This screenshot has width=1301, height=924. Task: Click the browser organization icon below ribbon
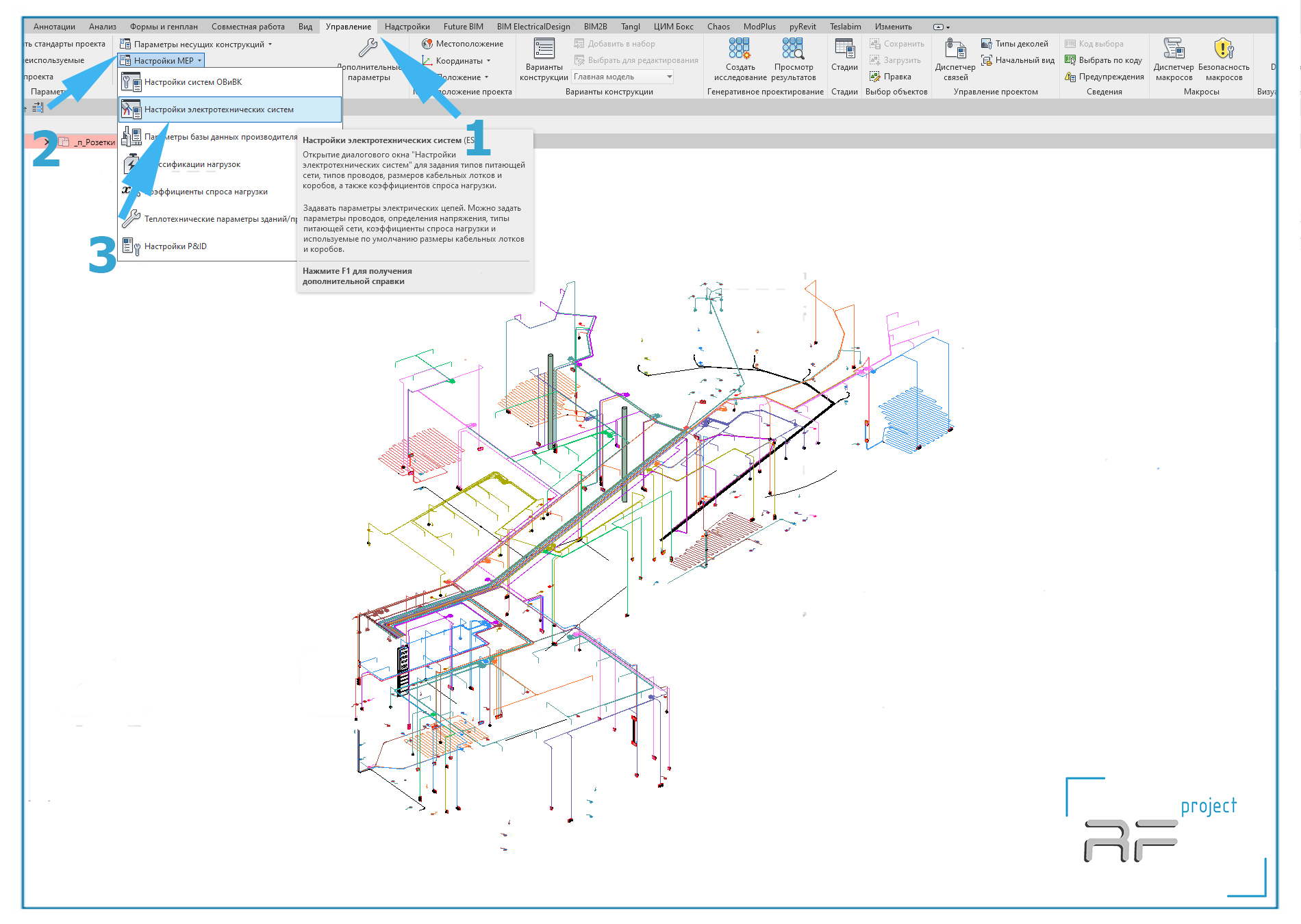point(38,107)
